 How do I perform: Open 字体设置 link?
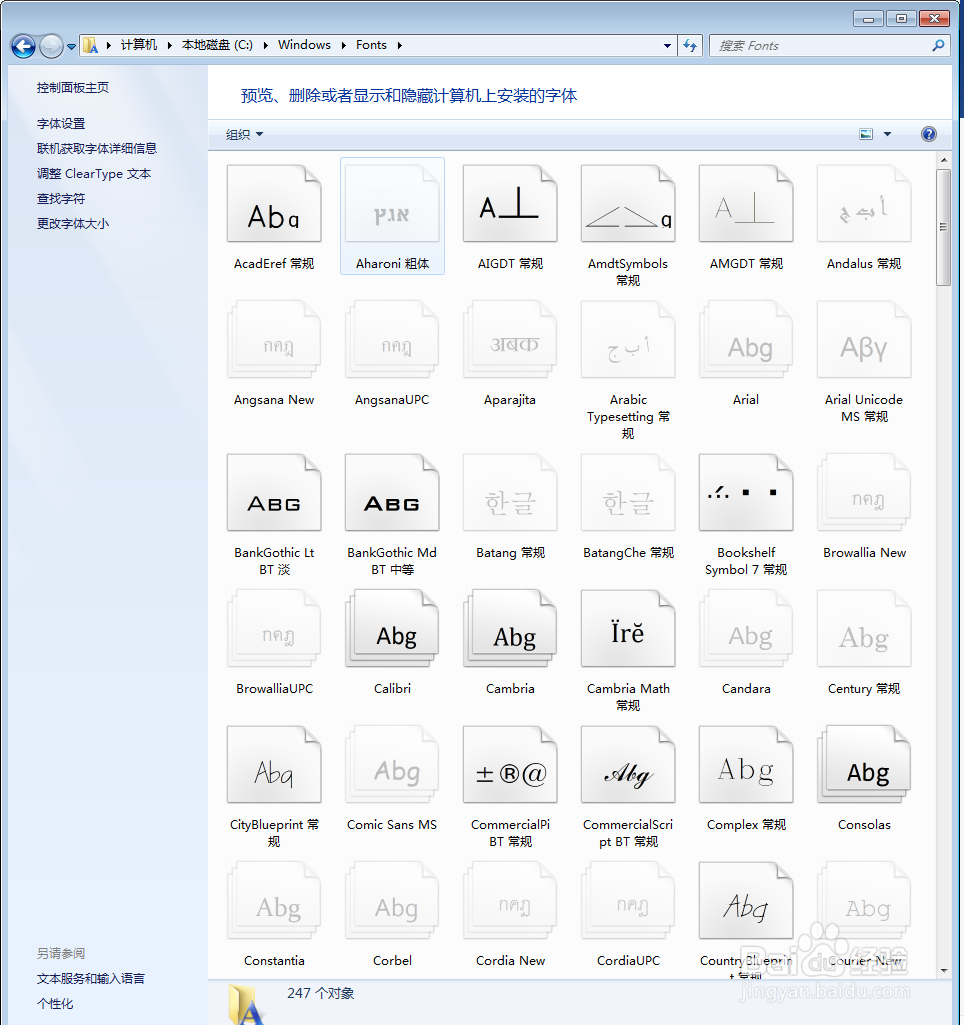[61, 124]
